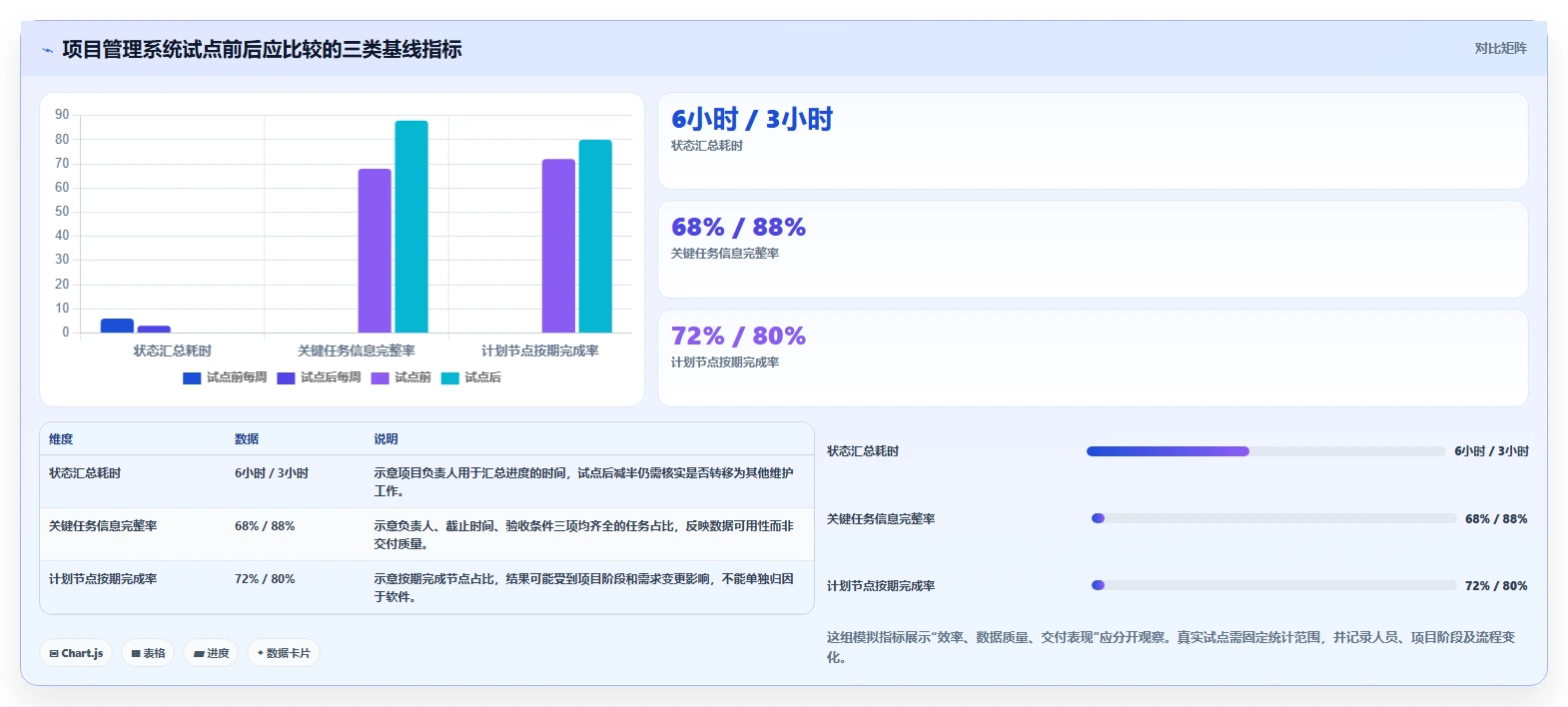This screenshot has height=707, width=1568.
Task: Click 计划节点按期完成率 label beside progress bar
Action: 881,586
